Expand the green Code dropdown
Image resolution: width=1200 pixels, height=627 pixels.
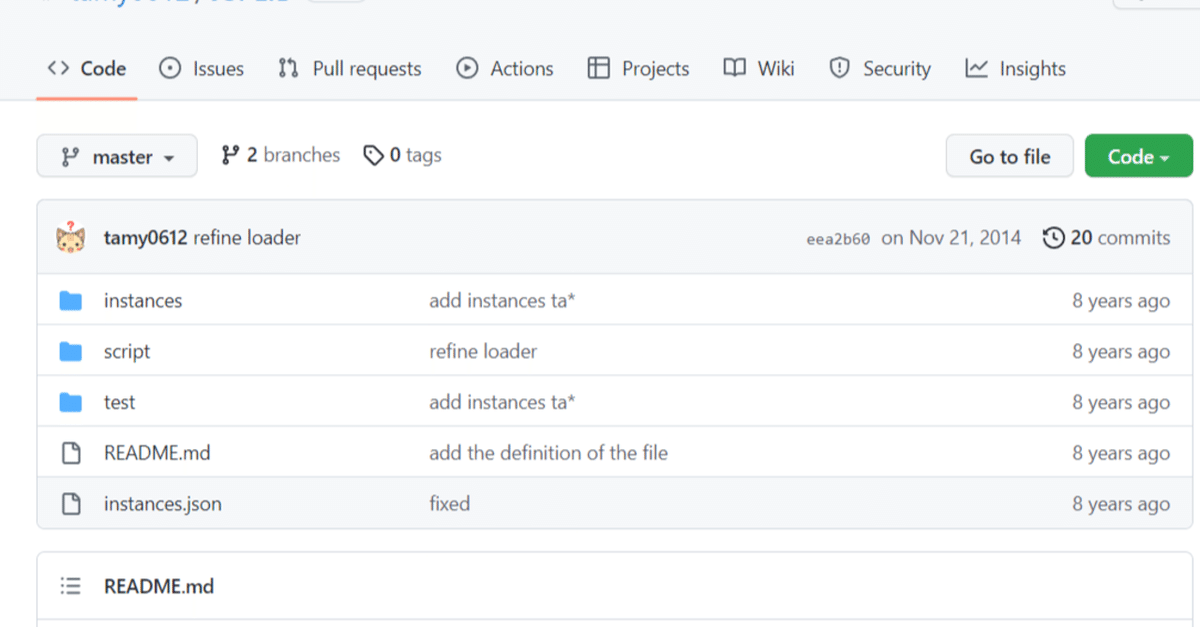click(1138, 157)
